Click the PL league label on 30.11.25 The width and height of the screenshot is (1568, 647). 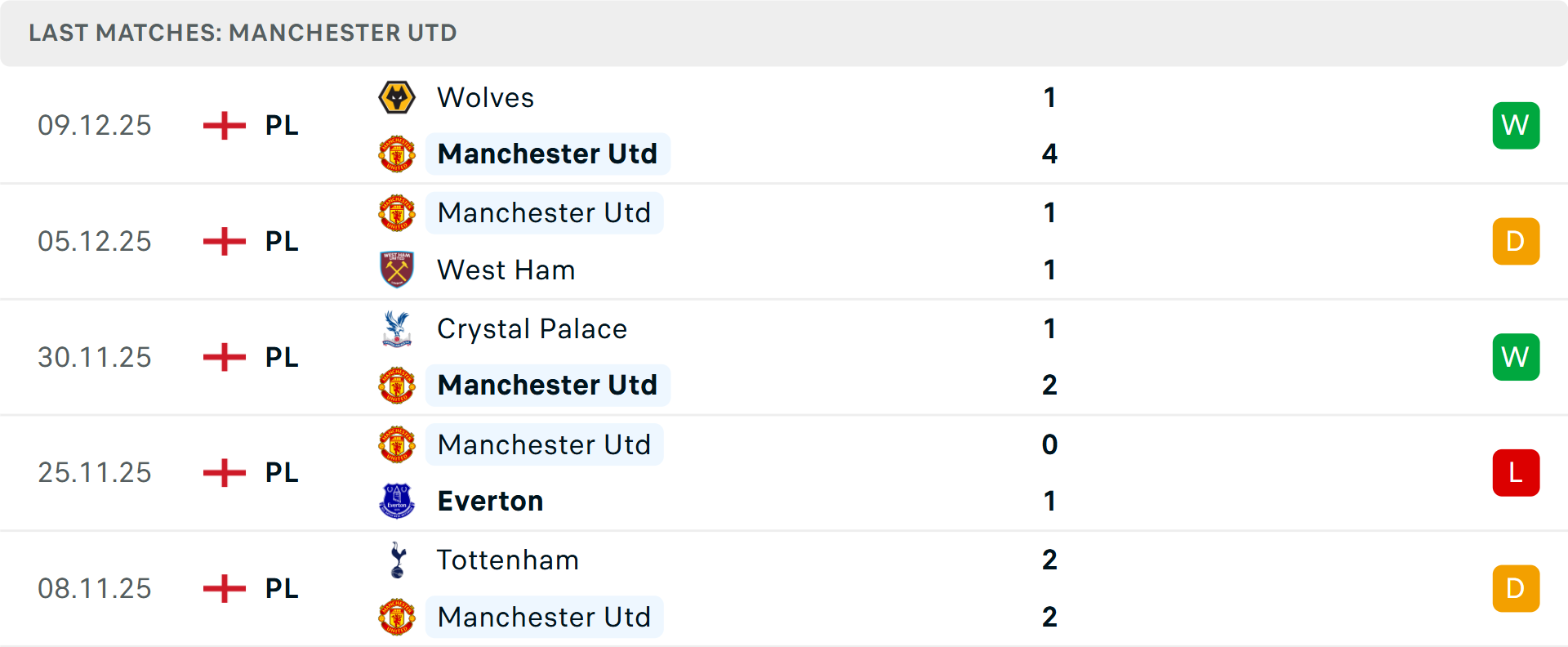[282, 357]
